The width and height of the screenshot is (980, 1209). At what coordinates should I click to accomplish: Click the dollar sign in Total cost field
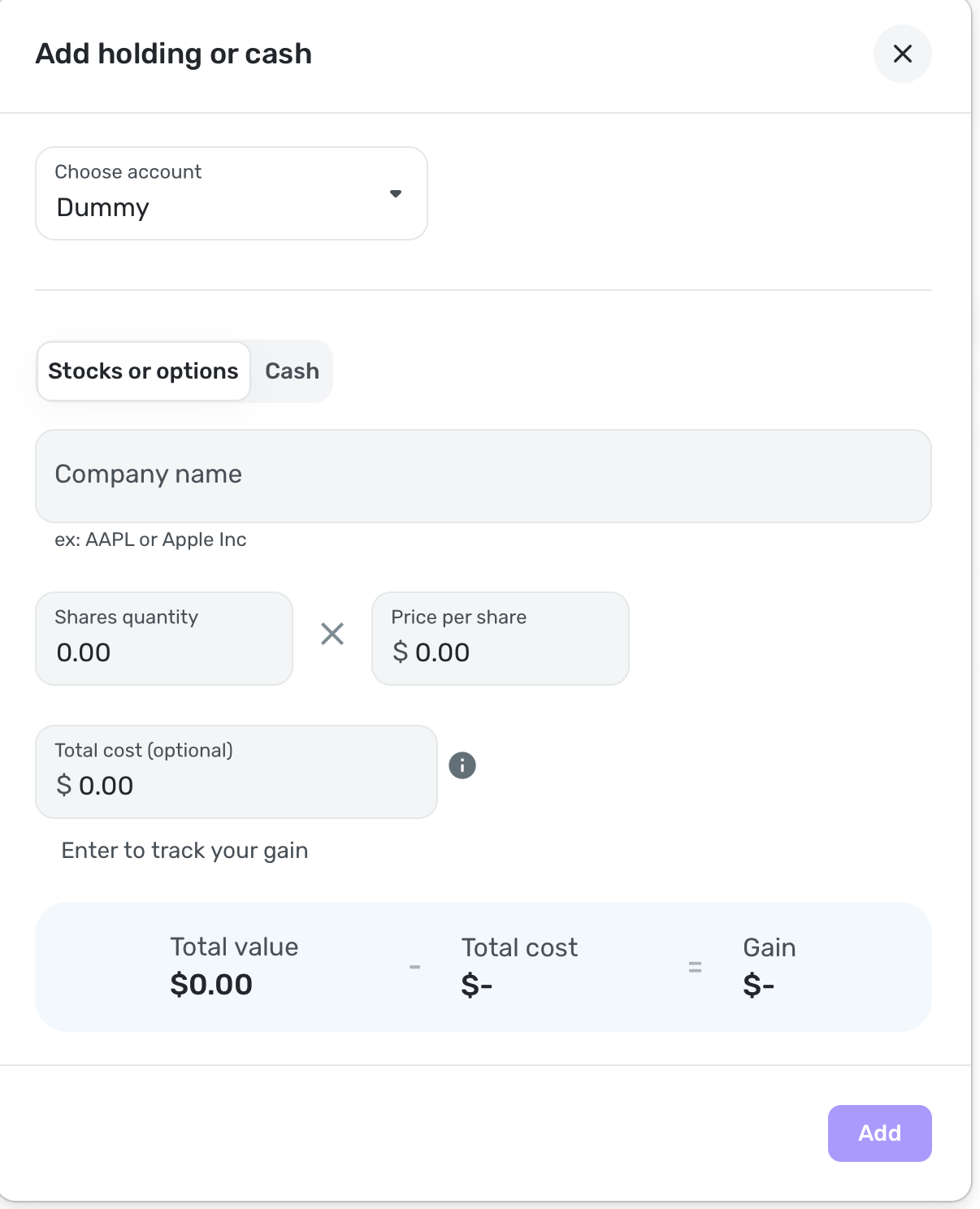click(x=63, y=785)
